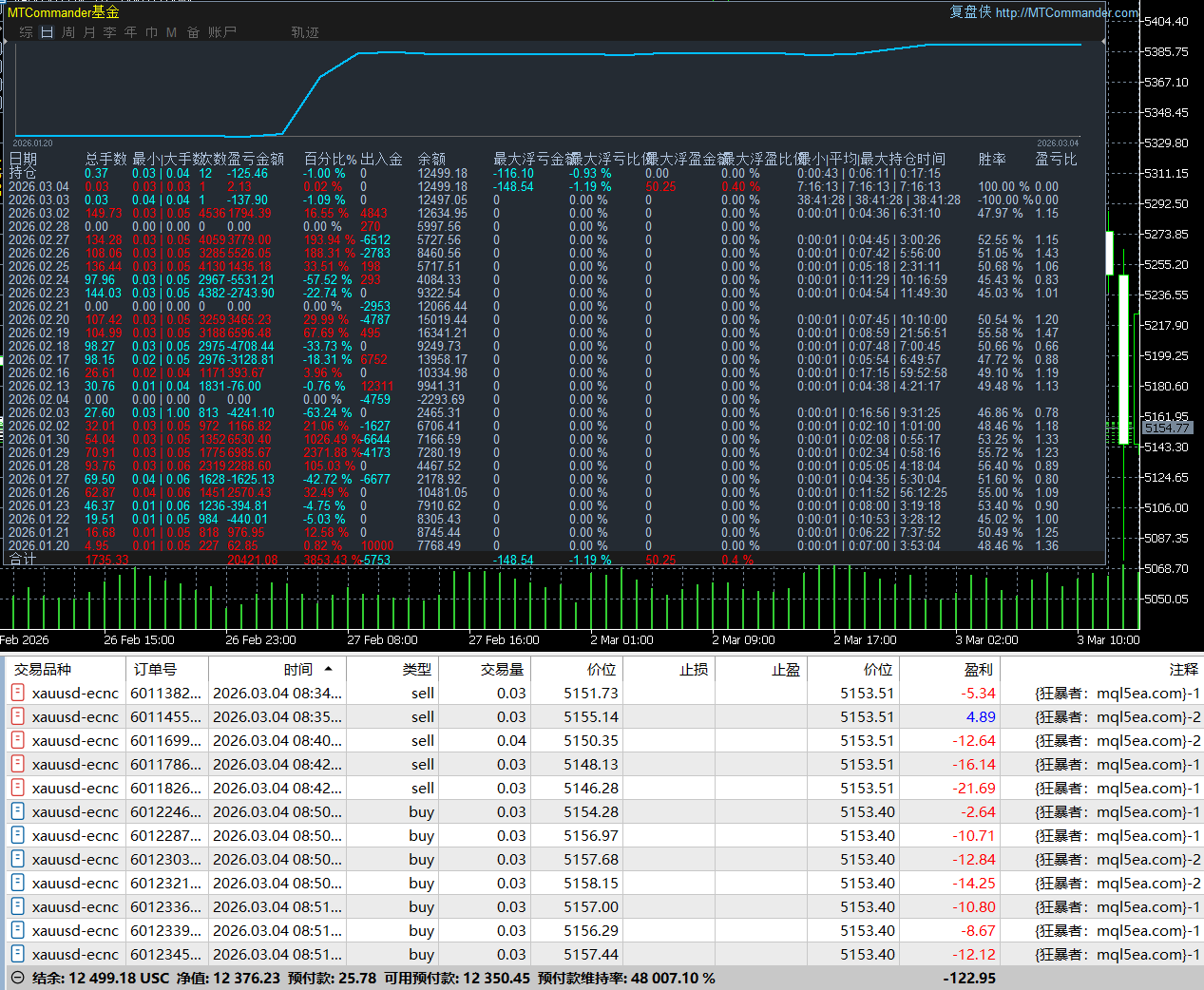Click sell order icon for 5146.28 trade
The image size is (1204, 990).
click(17, 788)
